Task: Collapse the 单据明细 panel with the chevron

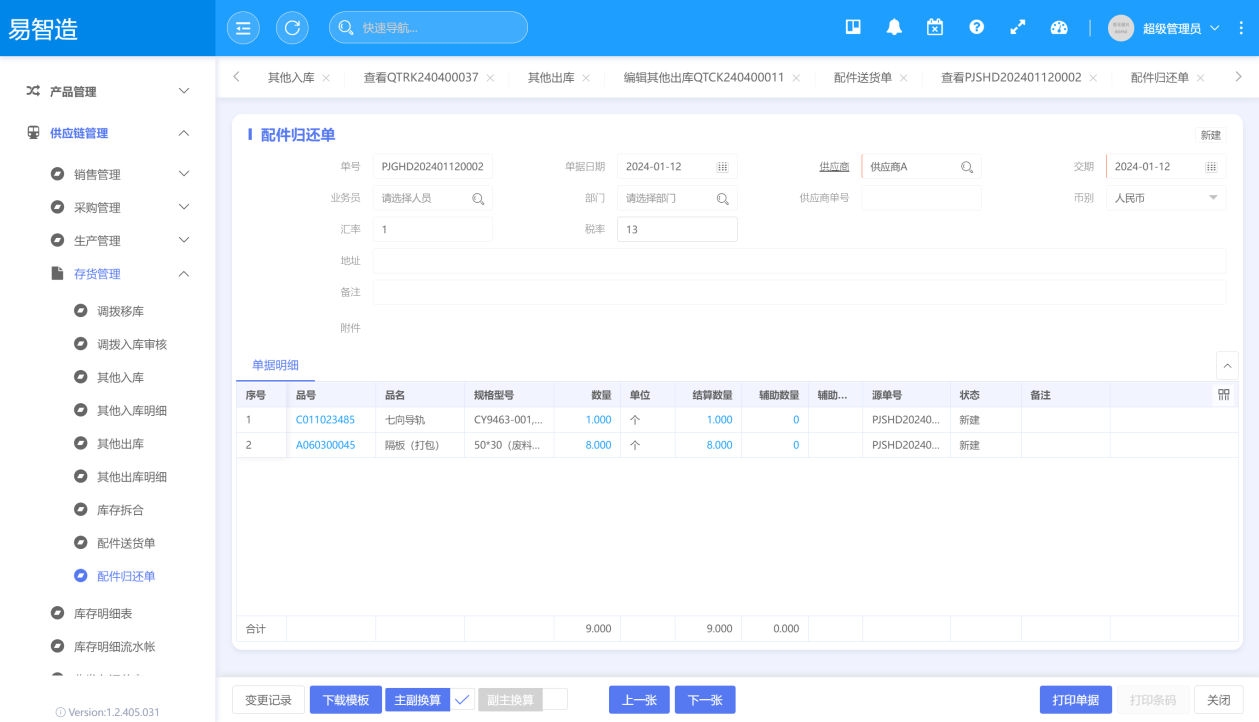Action: (1227, 366)
